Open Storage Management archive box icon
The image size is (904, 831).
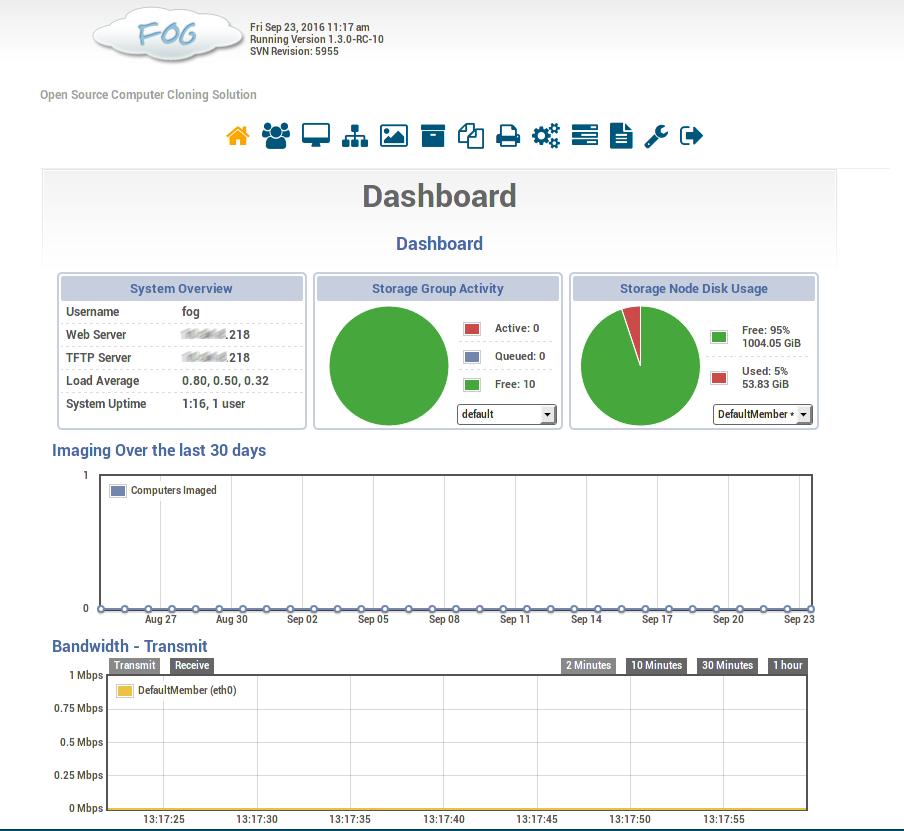433,136
